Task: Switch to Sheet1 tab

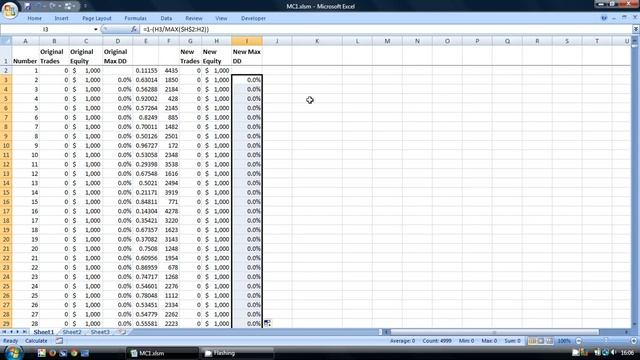Action: tap(43, 332)
